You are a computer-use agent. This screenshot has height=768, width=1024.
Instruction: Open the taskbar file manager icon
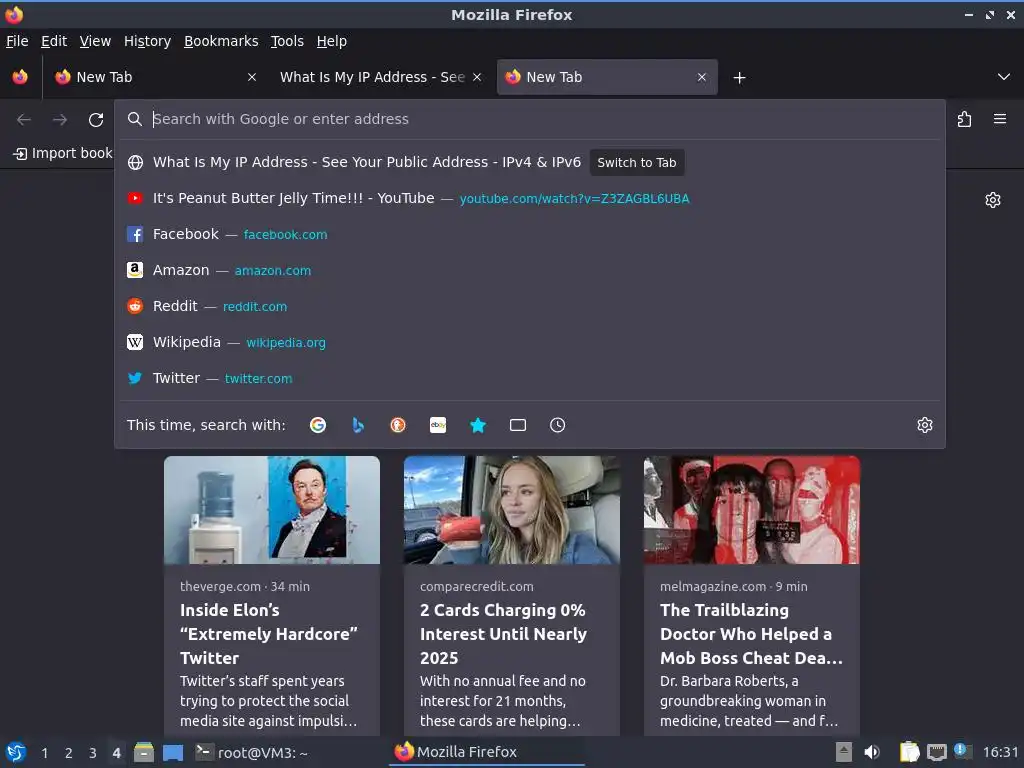pyautogui.click(x=144, y=752)
